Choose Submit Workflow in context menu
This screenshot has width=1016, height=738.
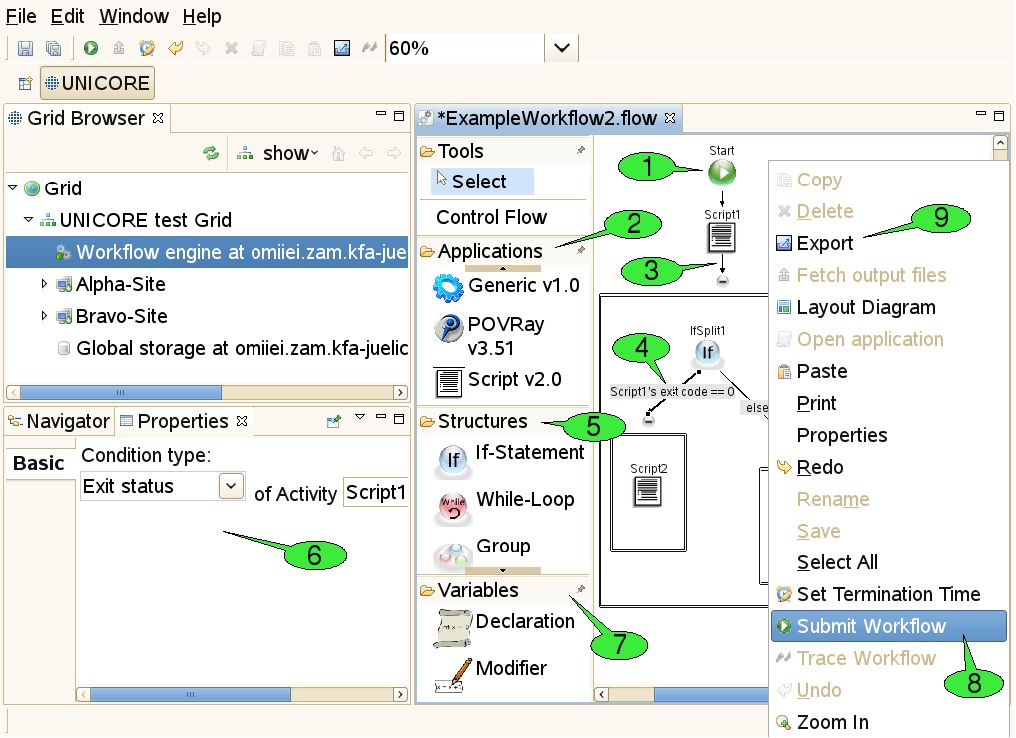pos(889,626)
